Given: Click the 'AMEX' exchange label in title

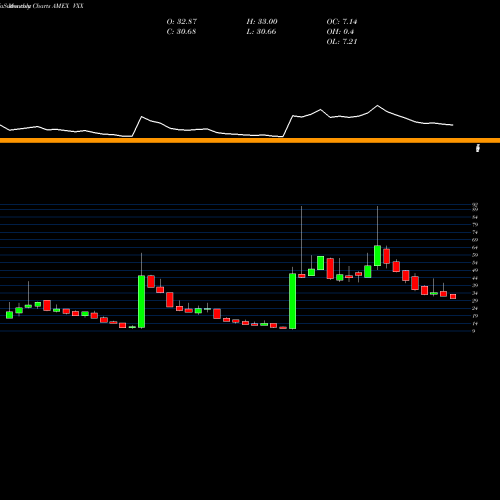Looking at the screenshot, I should pos(60,6).
